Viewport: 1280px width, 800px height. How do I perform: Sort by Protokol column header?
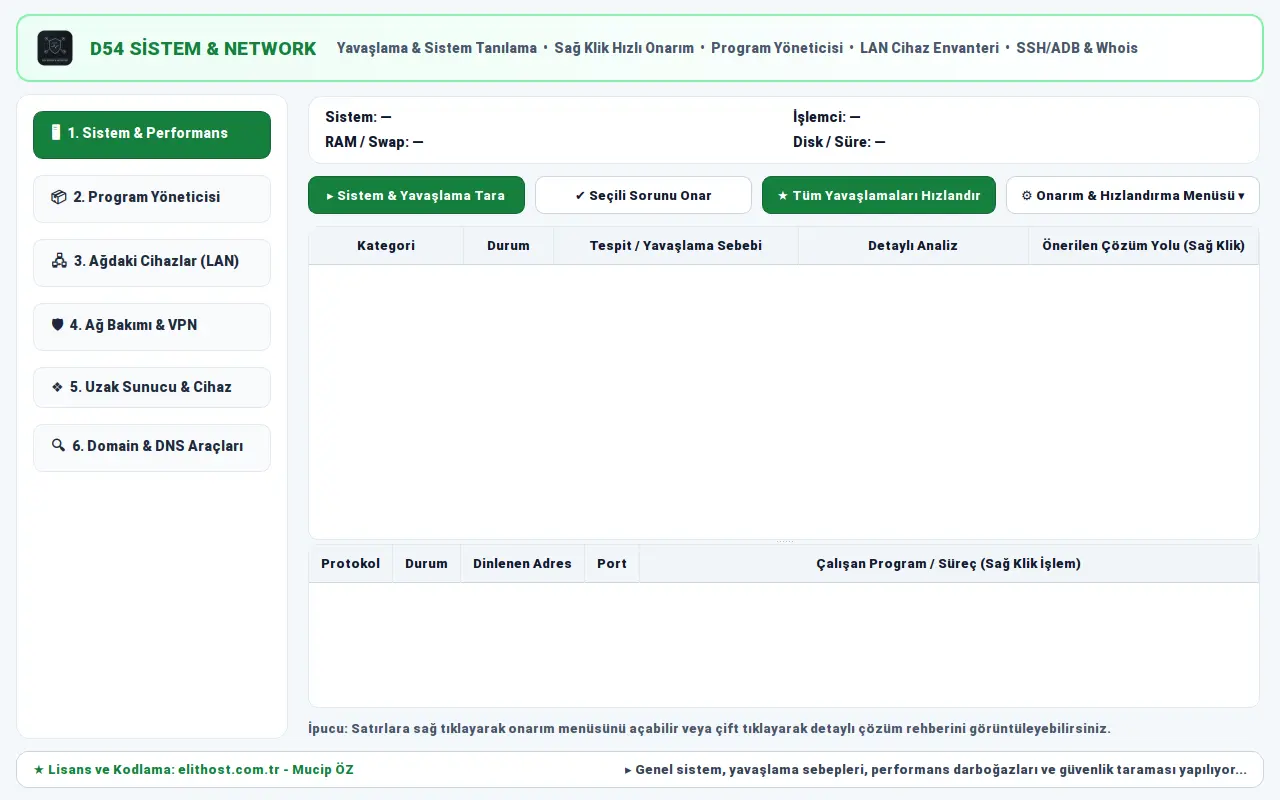point(351,564)
